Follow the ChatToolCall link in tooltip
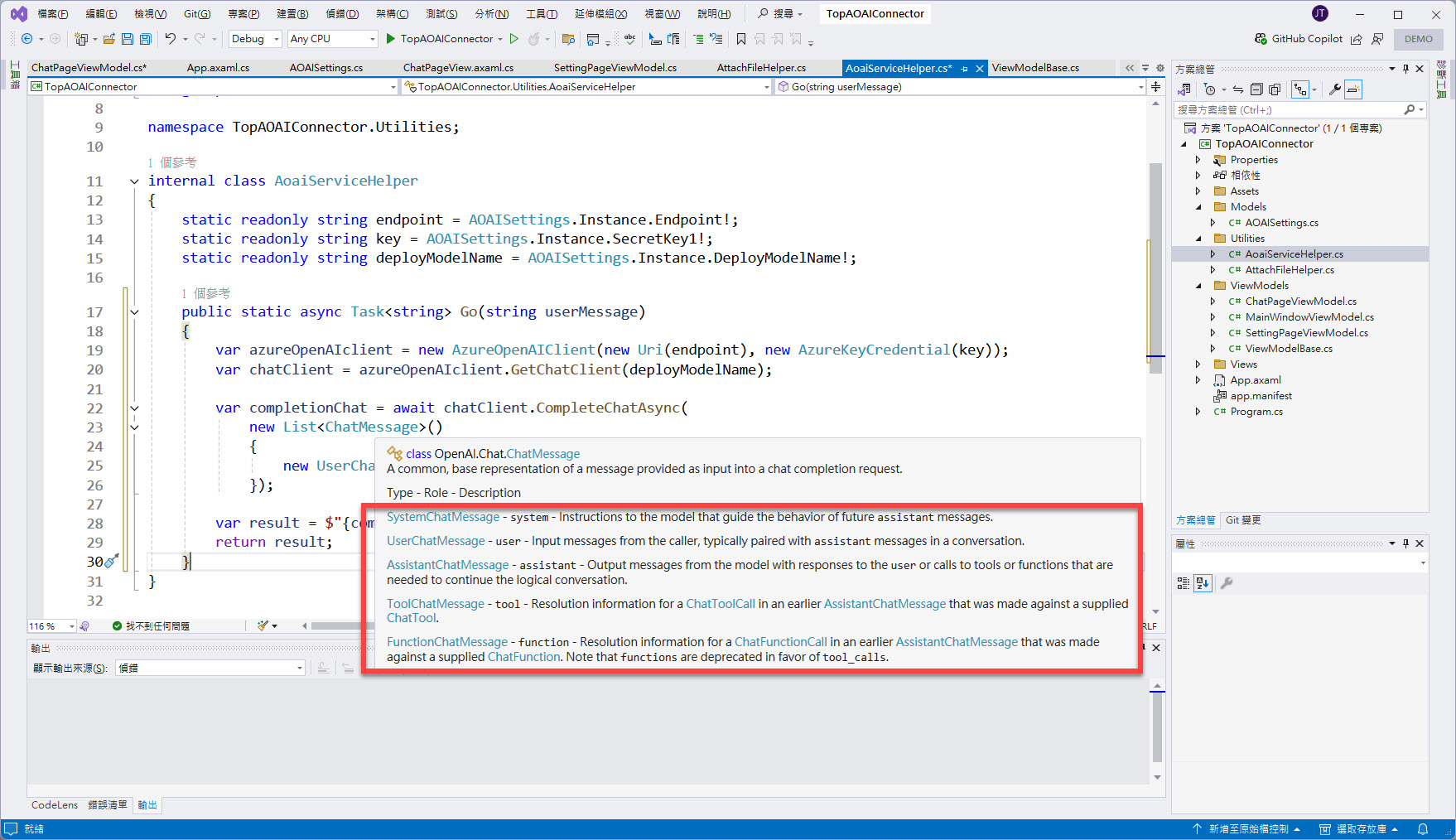1456x840 pixels. [x=721, y=604]
